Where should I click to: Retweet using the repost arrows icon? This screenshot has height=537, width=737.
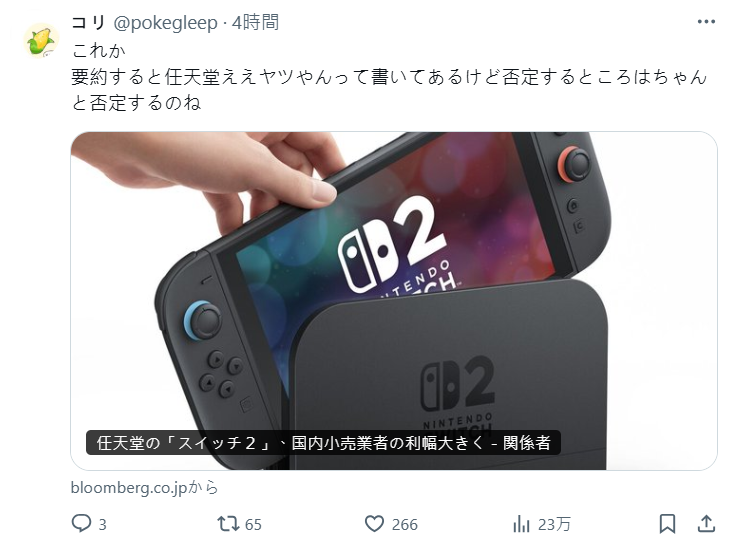227,523
